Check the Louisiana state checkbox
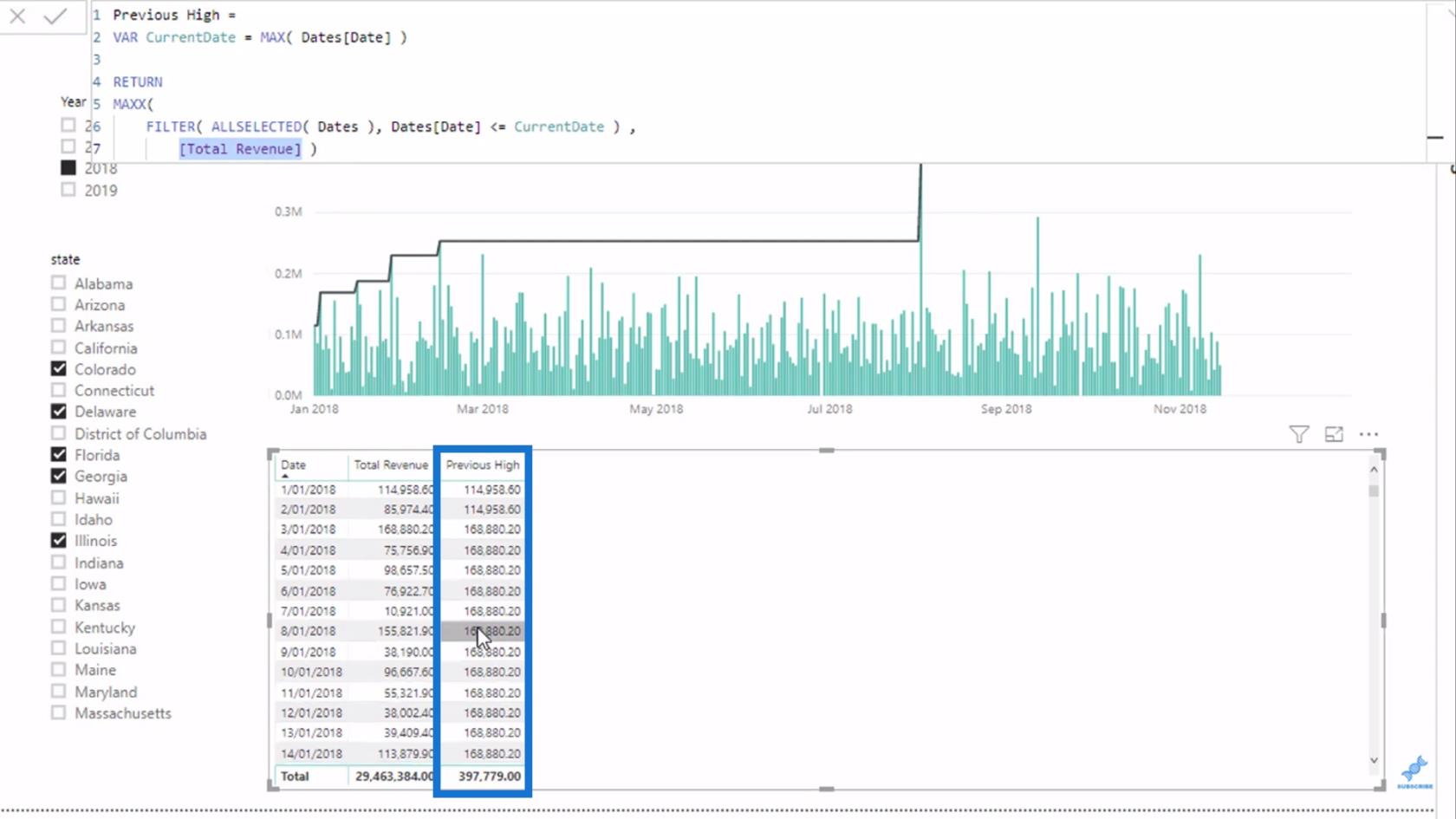The height and width of the screenshot is (819, 1456). click(x=58, y=647)
